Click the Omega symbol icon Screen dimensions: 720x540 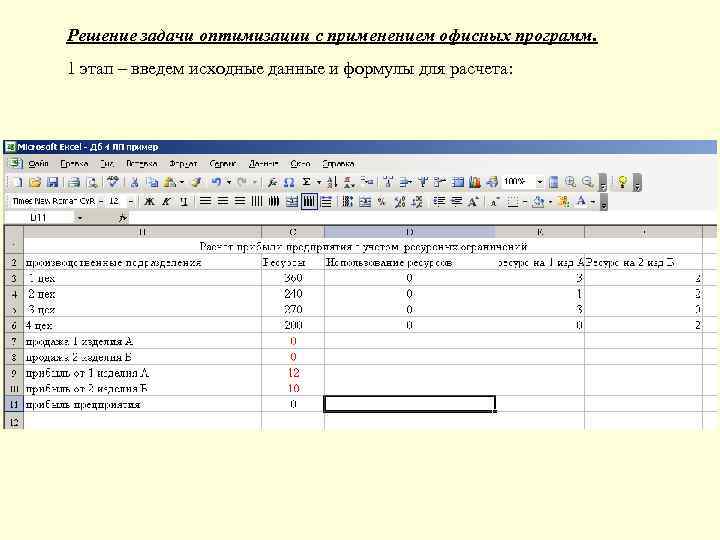click(289, 182)
